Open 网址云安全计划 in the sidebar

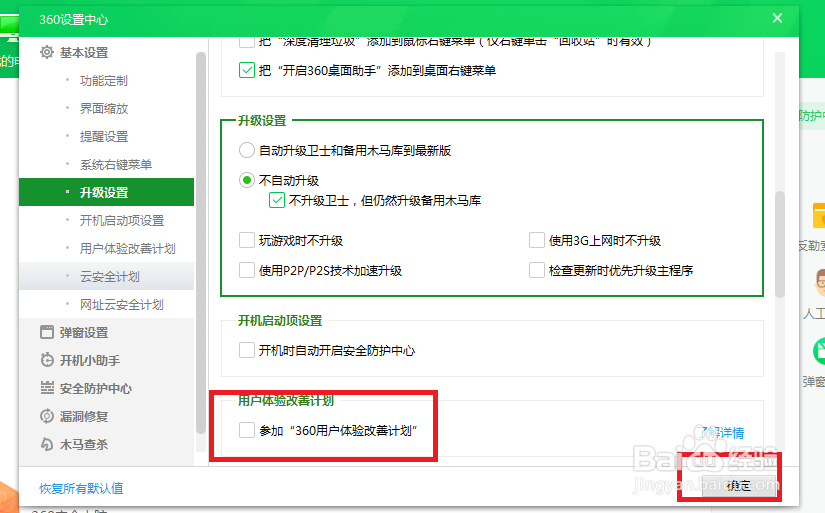[122, 305]
